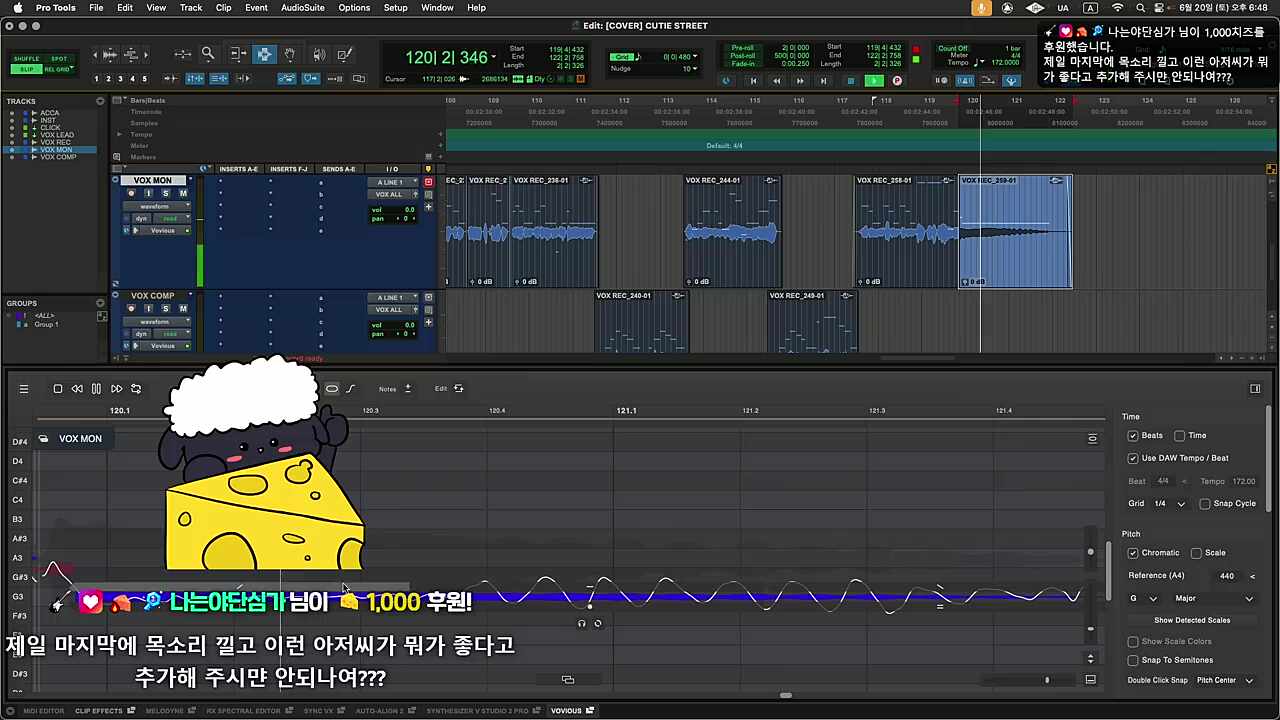
Task: Open VOX MON automation mode read dropdown
Action: [x=171, y=218]
